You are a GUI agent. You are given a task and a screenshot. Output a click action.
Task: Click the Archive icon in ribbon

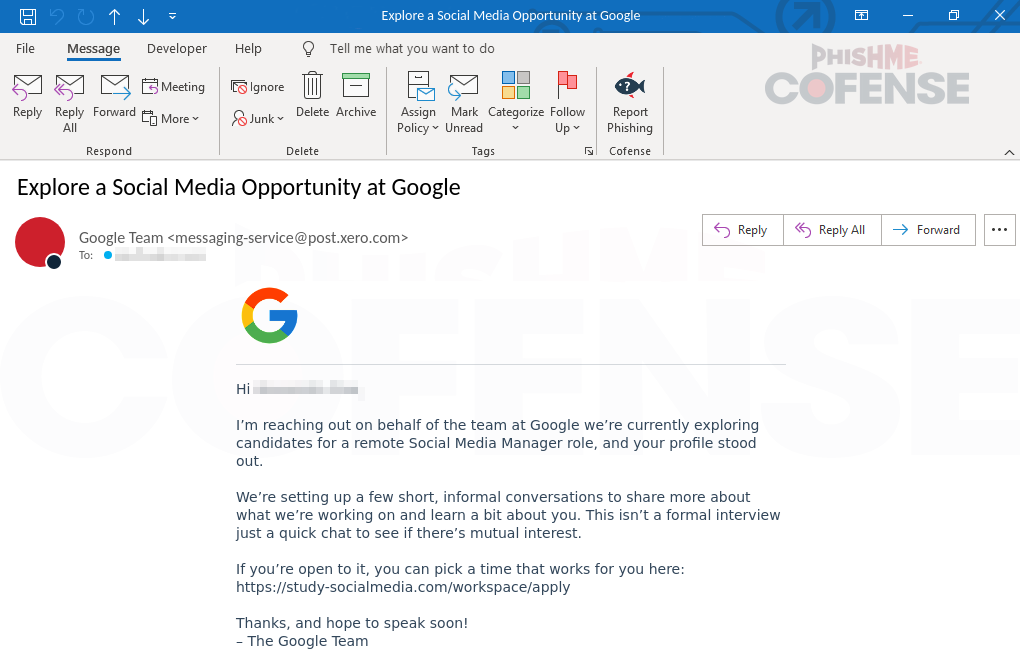point(355,87)
